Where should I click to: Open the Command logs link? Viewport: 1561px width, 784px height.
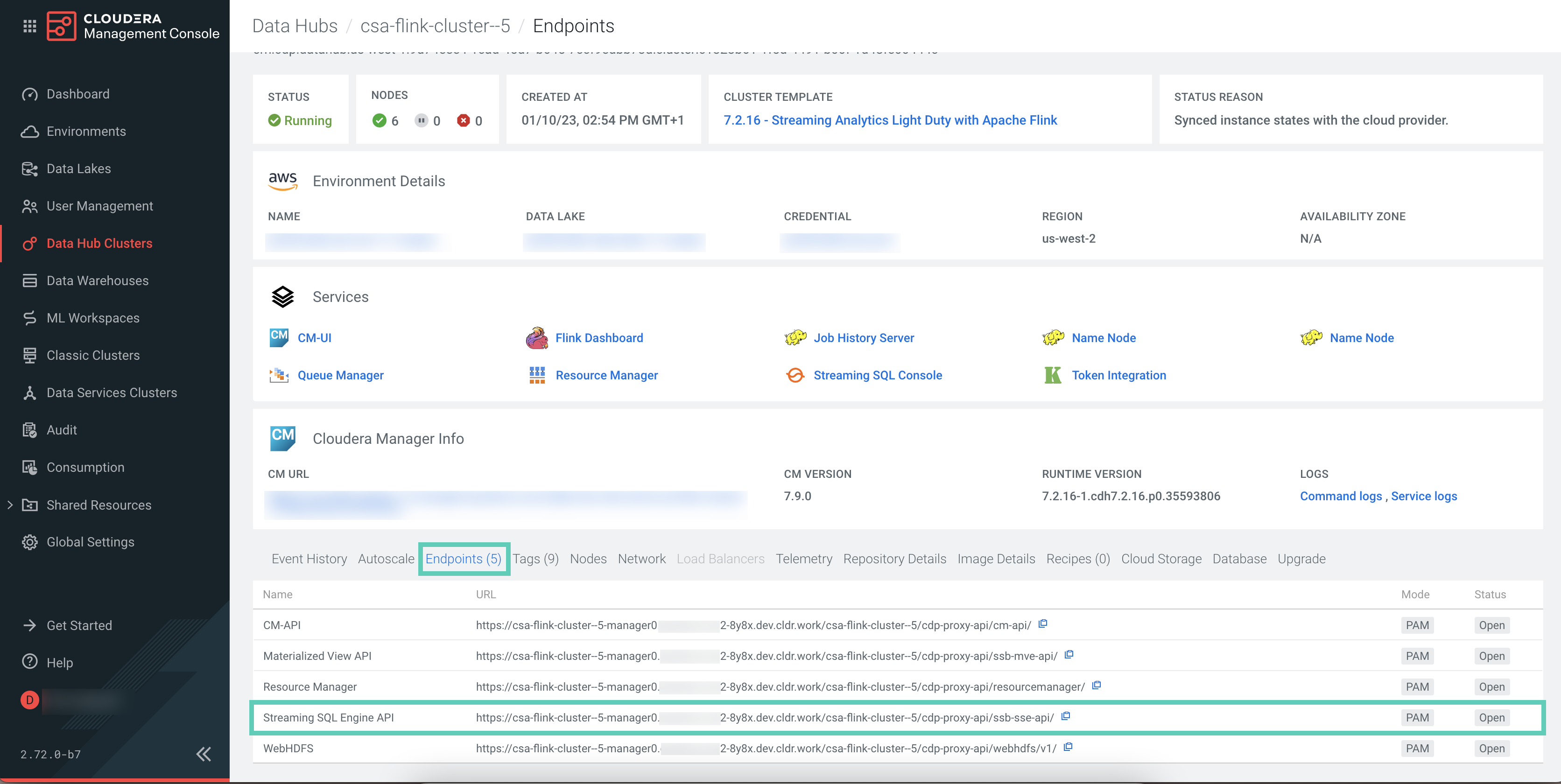(x=1340, y=496)
